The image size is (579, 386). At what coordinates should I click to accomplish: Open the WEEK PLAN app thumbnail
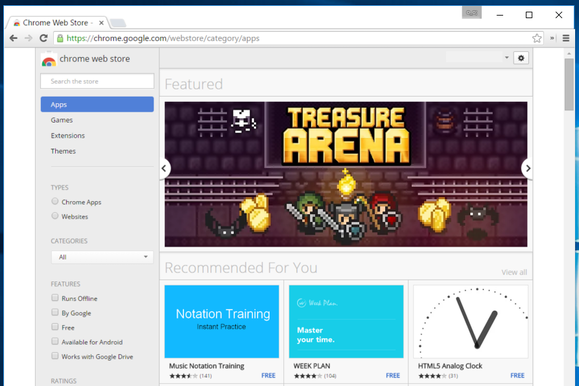(x=346, y=321)
